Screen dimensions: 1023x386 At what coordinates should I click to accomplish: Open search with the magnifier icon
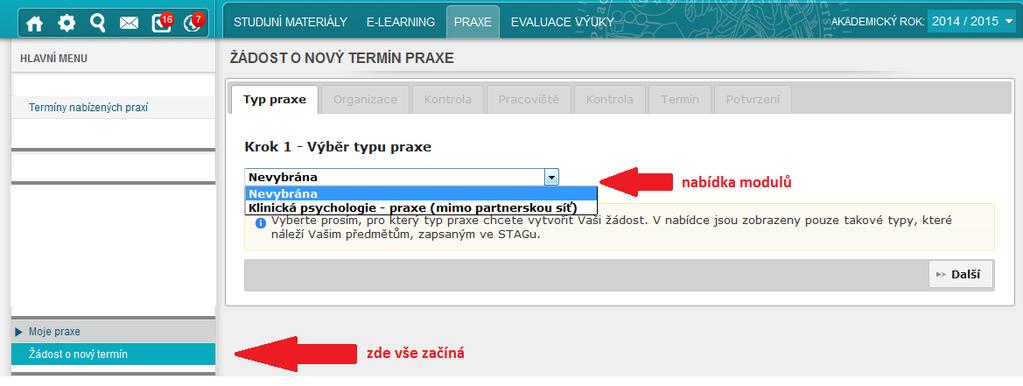point(98,23)
